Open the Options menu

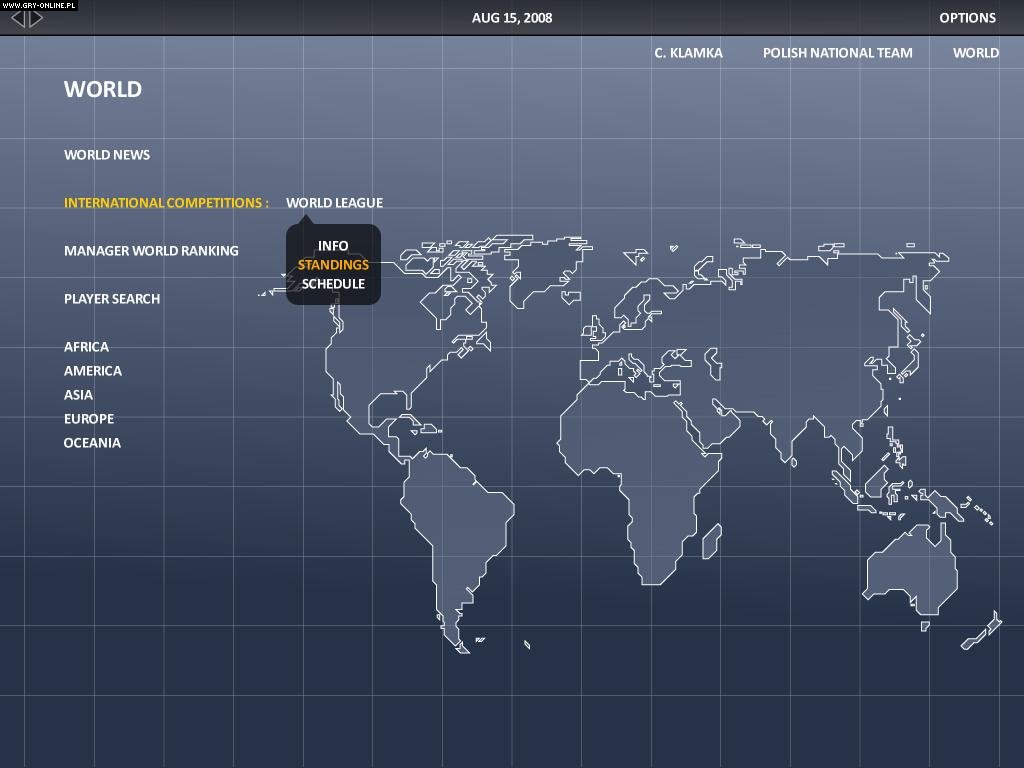(967, 17)
